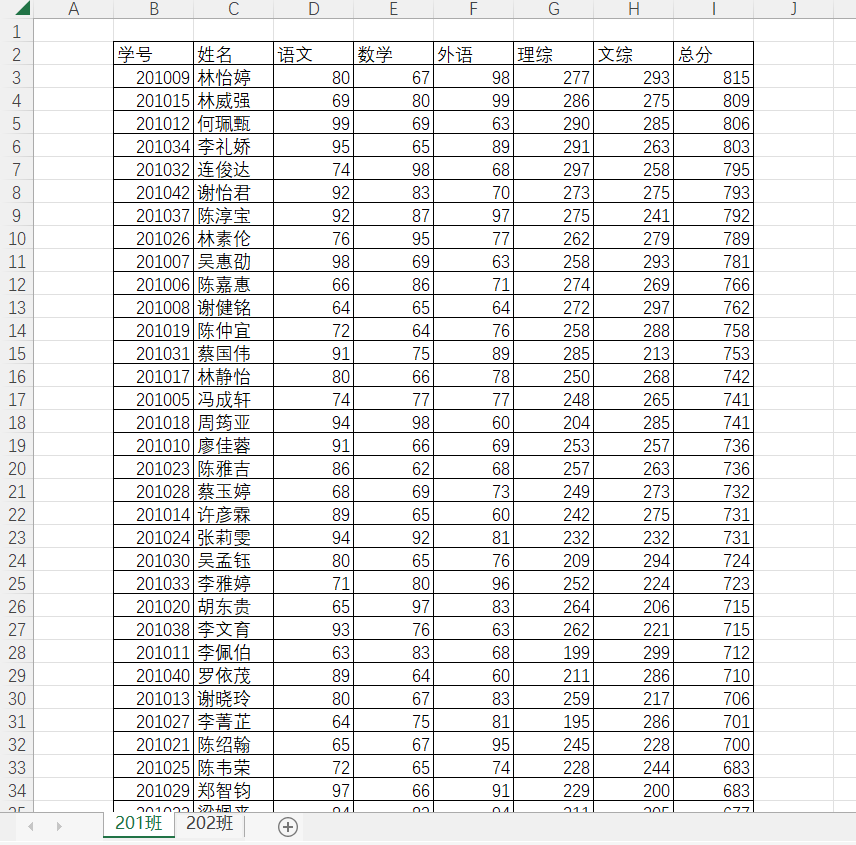
Task: Click the 数学 header cell
Action: click(x=393, y=54)
